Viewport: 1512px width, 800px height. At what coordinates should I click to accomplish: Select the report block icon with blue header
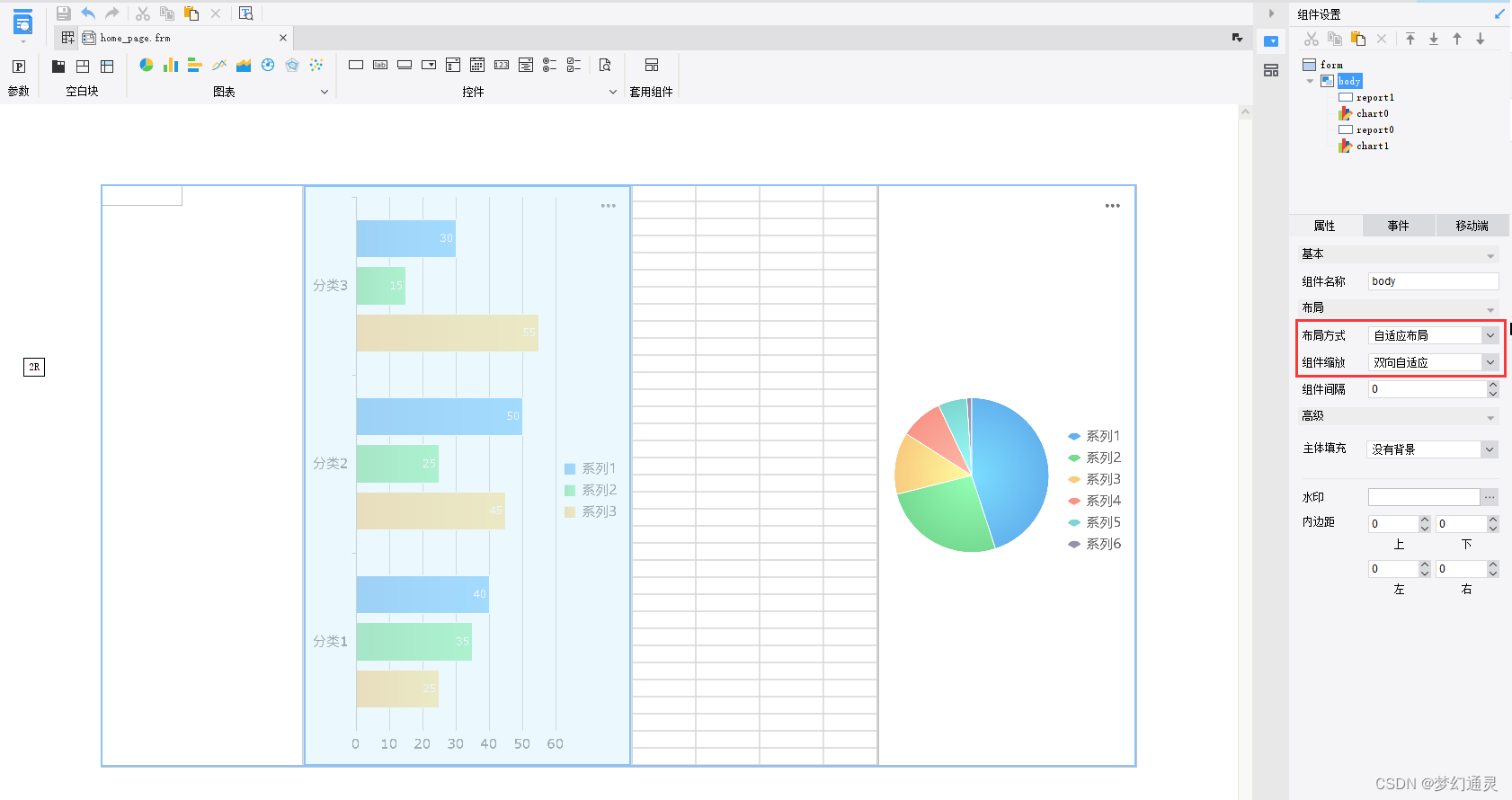pos(107,67)
